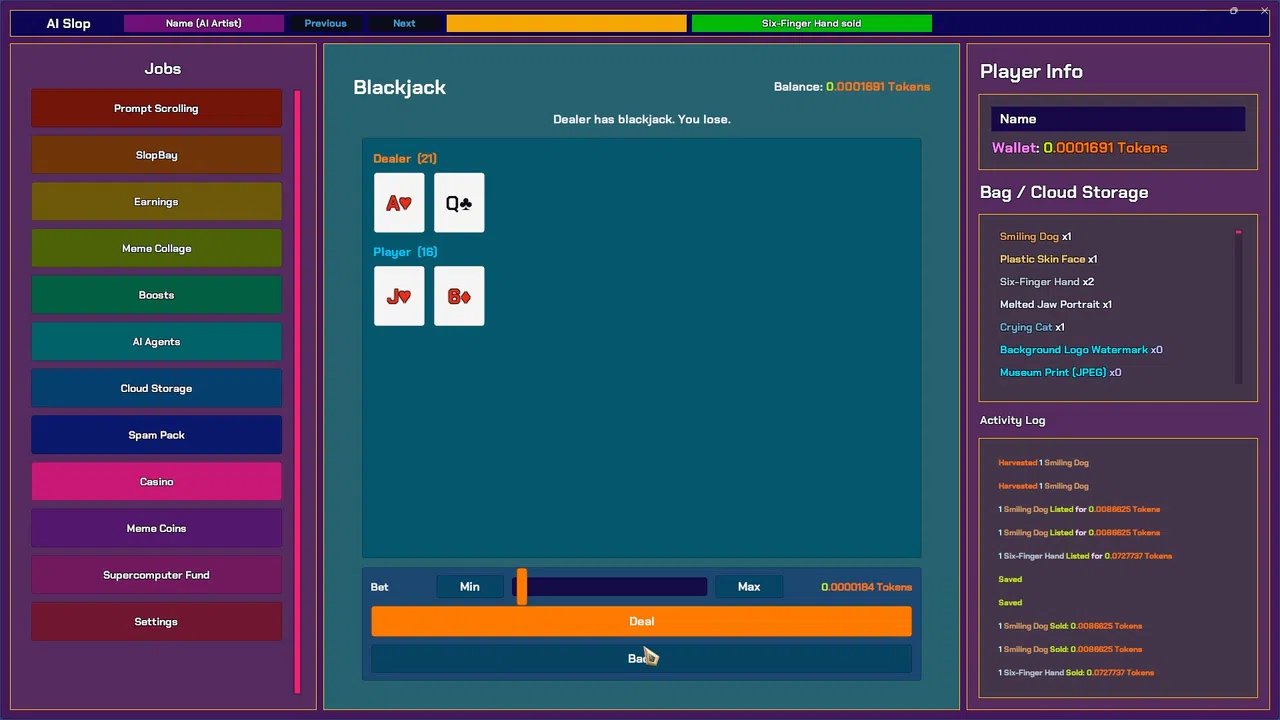Click the Previous button in the top bar

click(x=325, y=23)
